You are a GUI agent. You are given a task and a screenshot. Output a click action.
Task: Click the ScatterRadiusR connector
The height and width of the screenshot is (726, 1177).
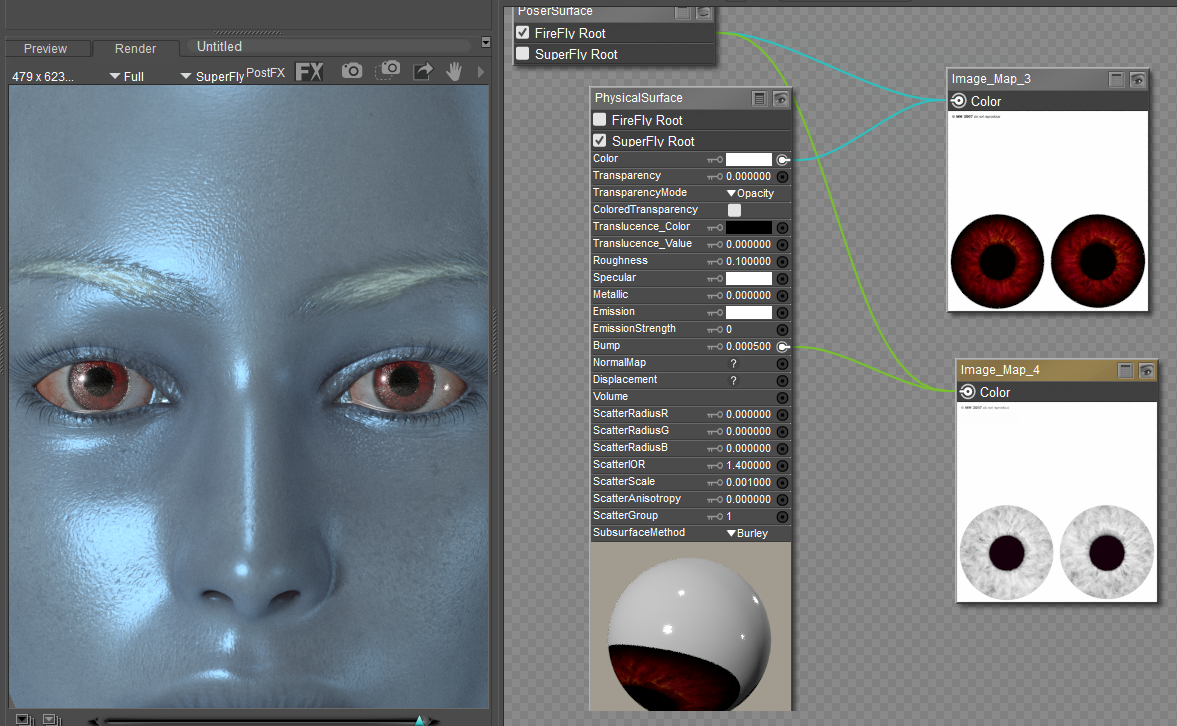pyautogui.click(x=782, y=414)
